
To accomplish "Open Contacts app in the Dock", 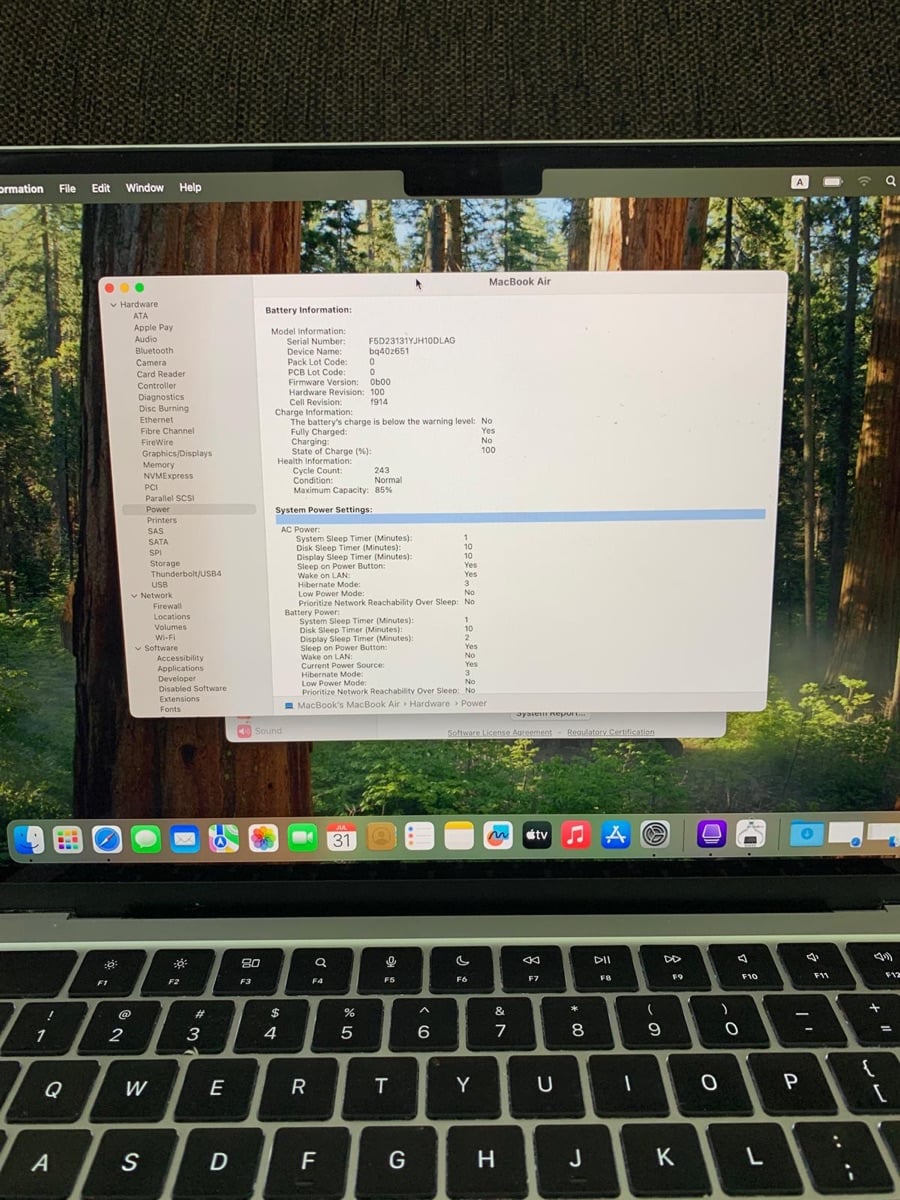I will coord(381,837).
